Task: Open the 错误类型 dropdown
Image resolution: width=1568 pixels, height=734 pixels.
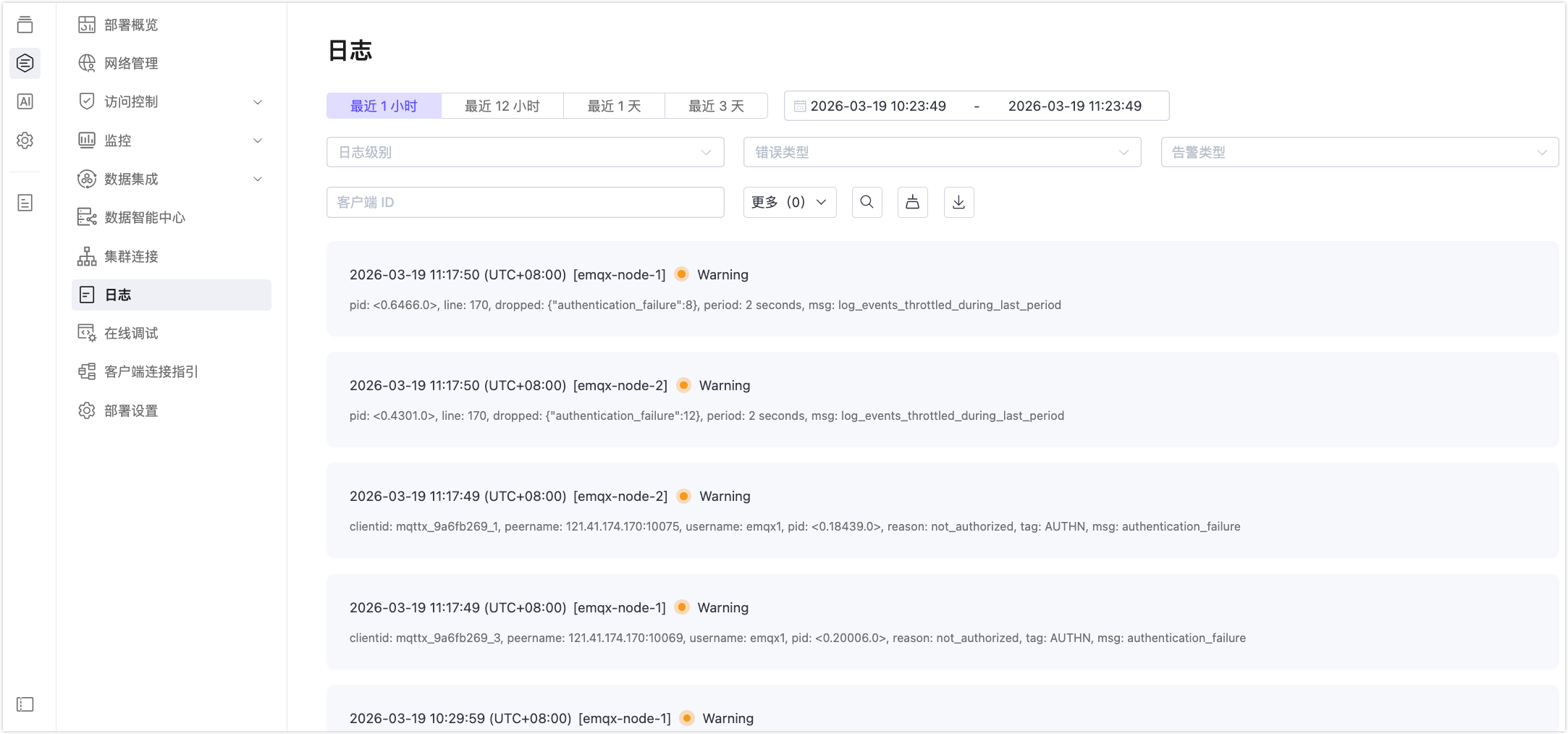Action: (941, 152)
